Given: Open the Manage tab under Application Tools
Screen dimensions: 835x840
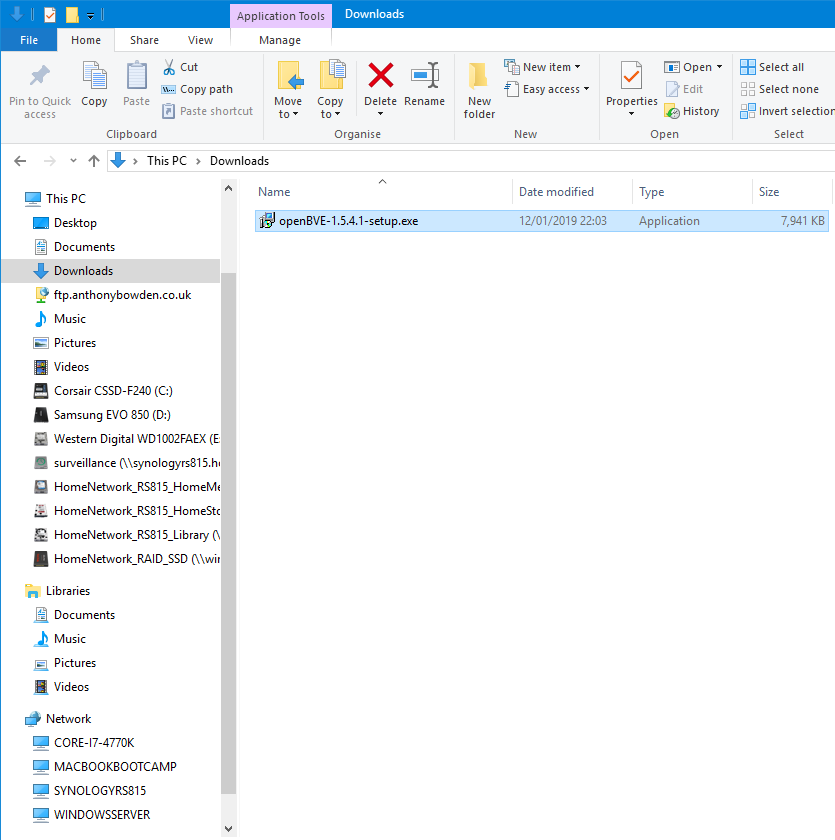Looking at the screenshot, I should point(280,40).
